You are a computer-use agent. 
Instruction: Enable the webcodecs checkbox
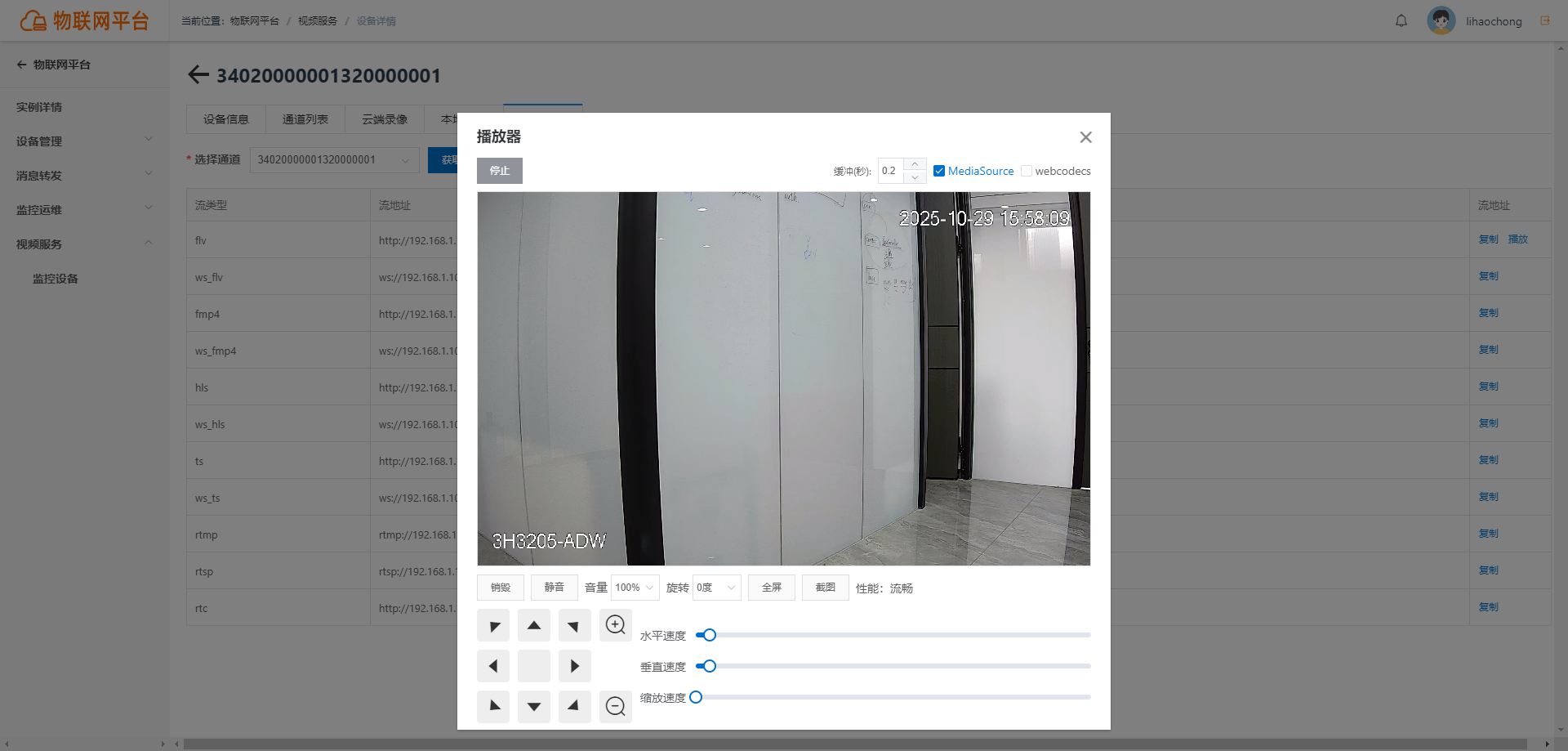1027,171
